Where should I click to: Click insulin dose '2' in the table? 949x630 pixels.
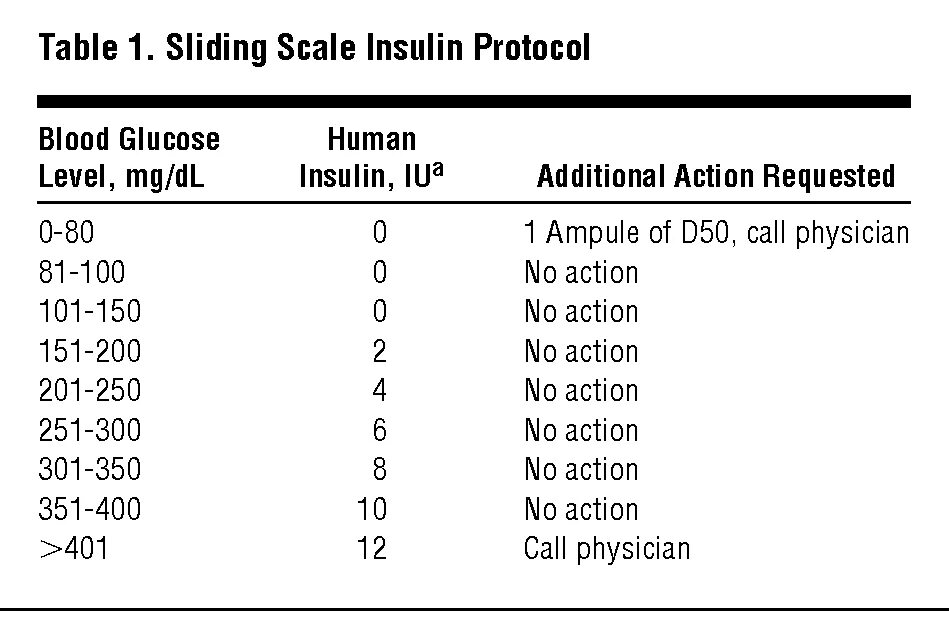point(379,351)
